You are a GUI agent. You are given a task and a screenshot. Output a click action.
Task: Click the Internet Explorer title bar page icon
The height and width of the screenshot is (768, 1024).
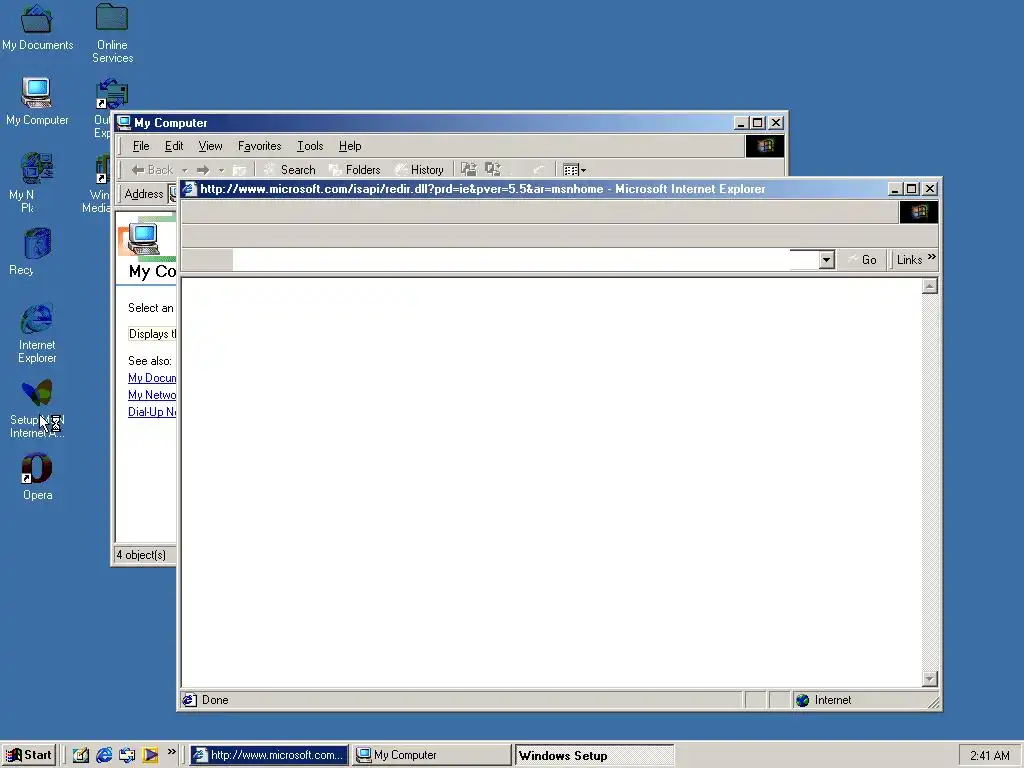tap(189, 189)
